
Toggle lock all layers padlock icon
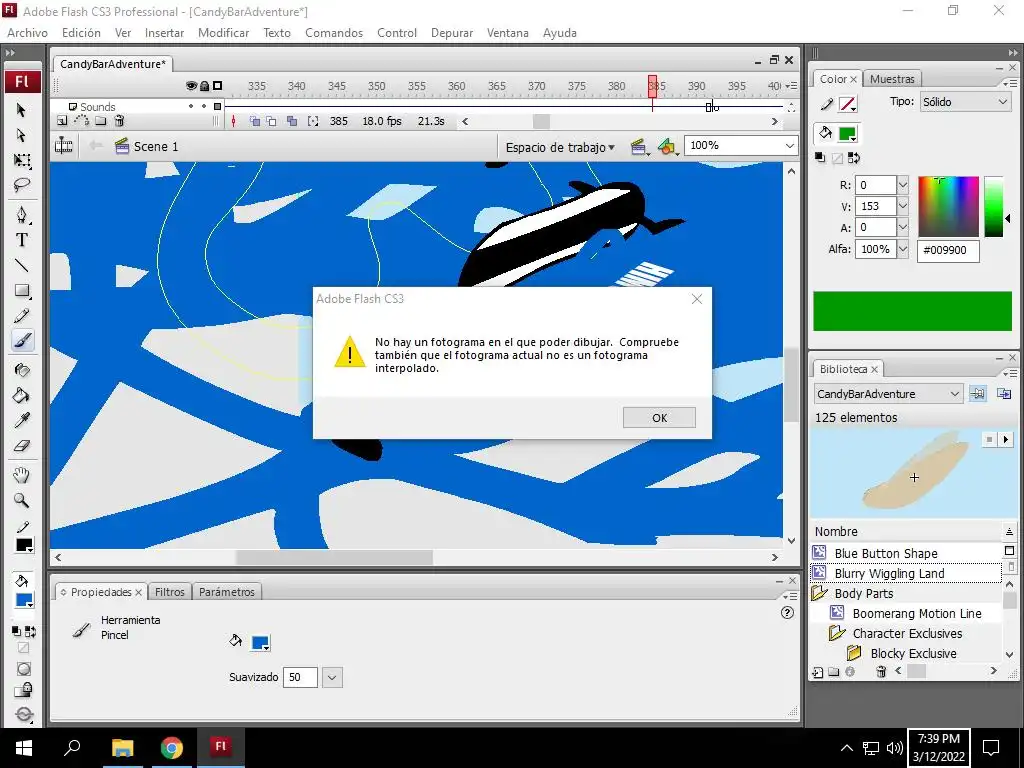coord(204,86)
